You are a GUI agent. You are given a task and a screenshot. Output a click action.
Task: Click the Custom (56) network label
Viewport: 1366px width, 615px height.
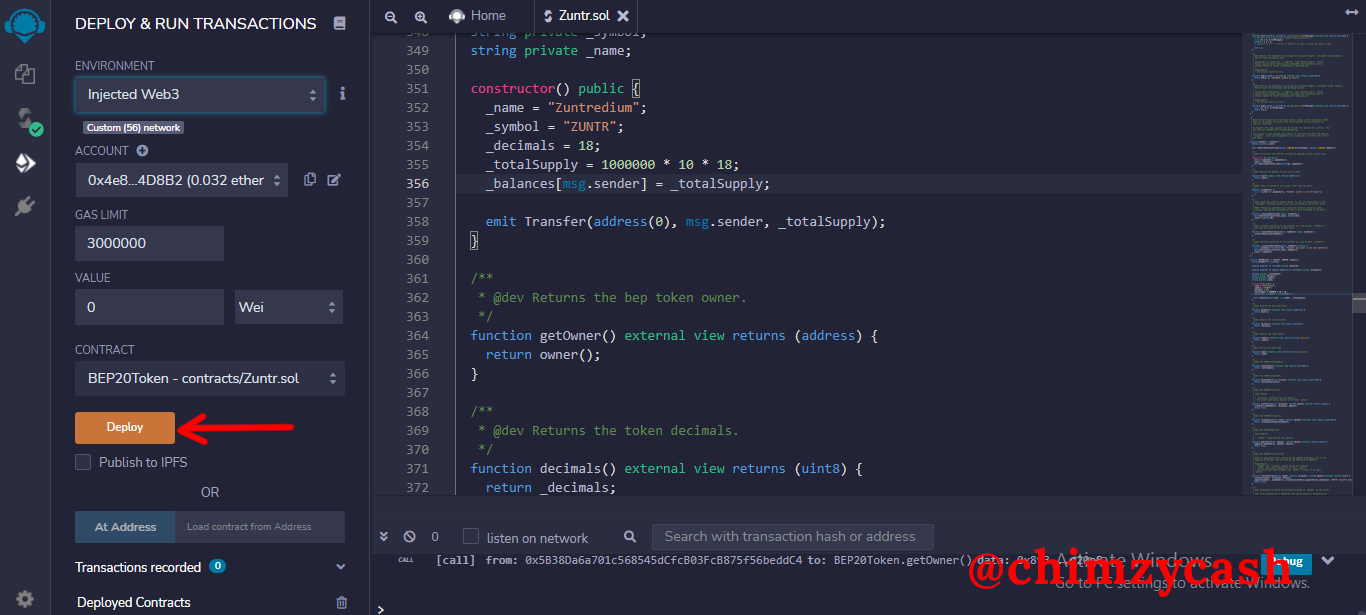pyautogui.click(x=133, y=128)
